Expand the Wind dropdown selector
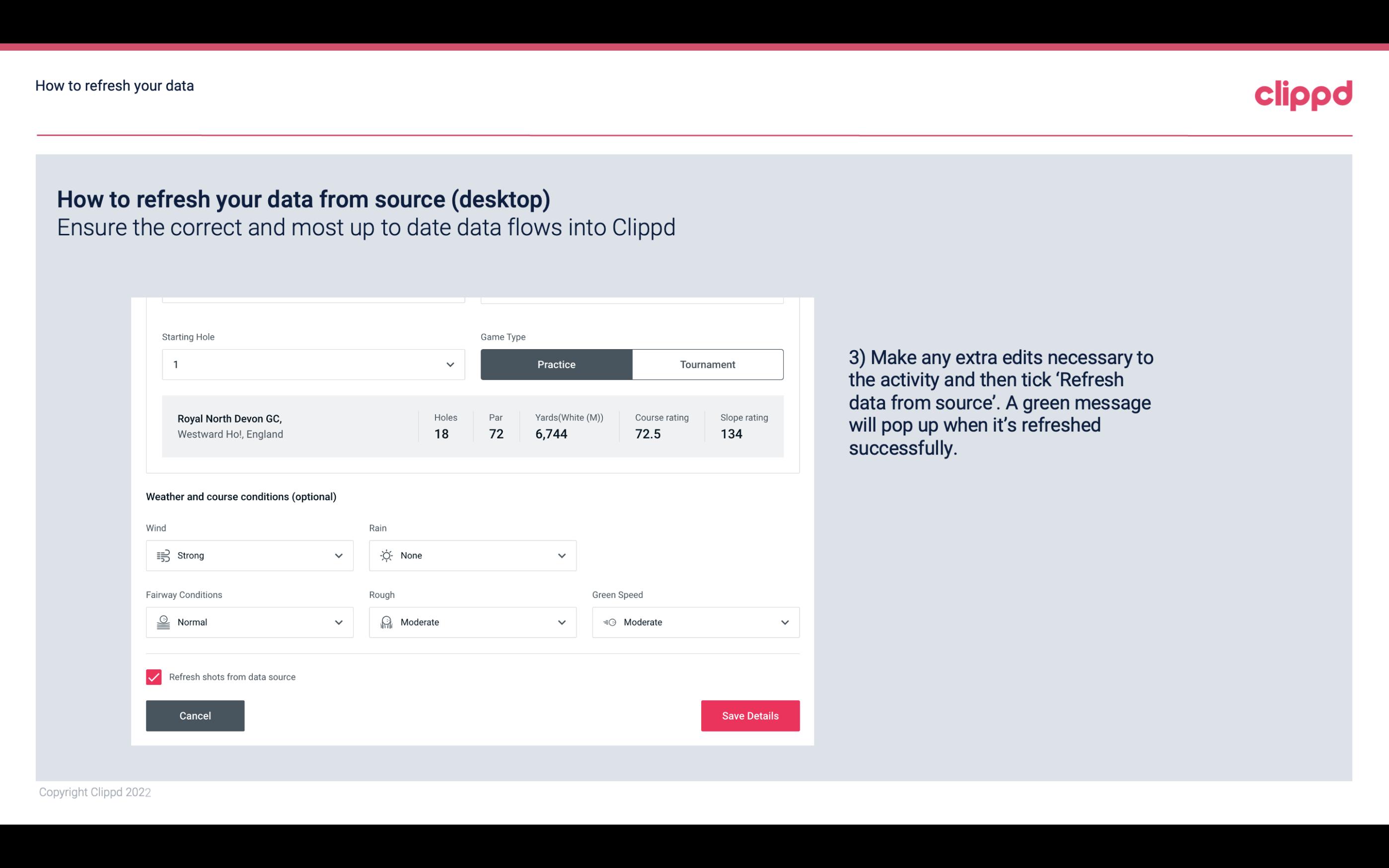1389x868 pixels. (337, 555)
